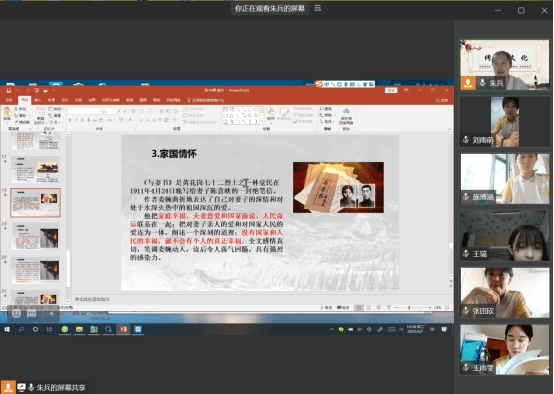
Task: Open the font name combo box
Action: (84, 111)
